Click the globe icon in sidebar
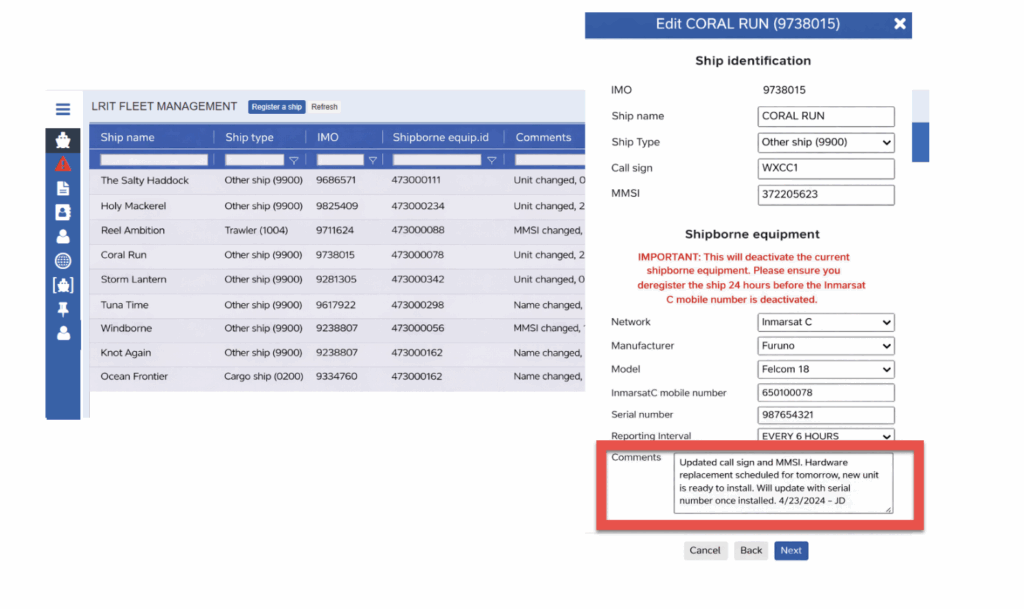 (63, 261)
